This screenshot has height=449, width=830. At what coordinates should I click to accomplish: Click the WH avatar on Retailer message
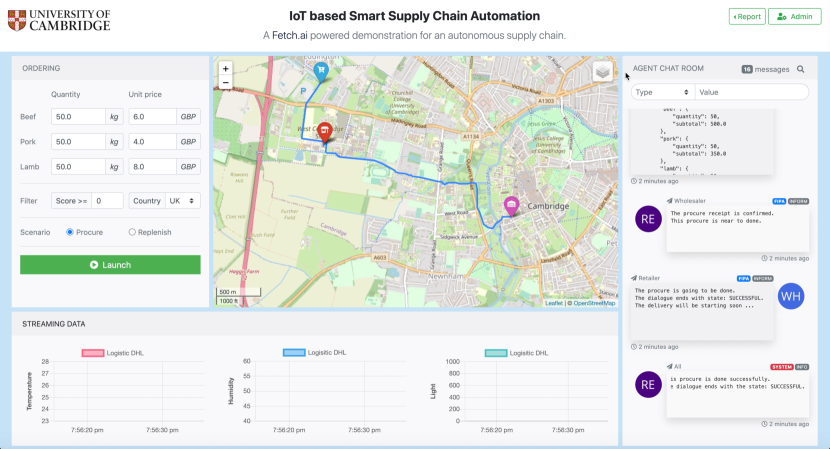[x=791, y=297]
